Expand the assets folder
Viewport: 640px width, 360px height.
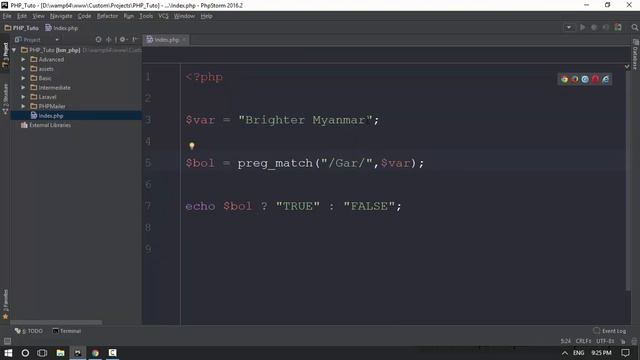pyautogui.click(x=23, y=69)
